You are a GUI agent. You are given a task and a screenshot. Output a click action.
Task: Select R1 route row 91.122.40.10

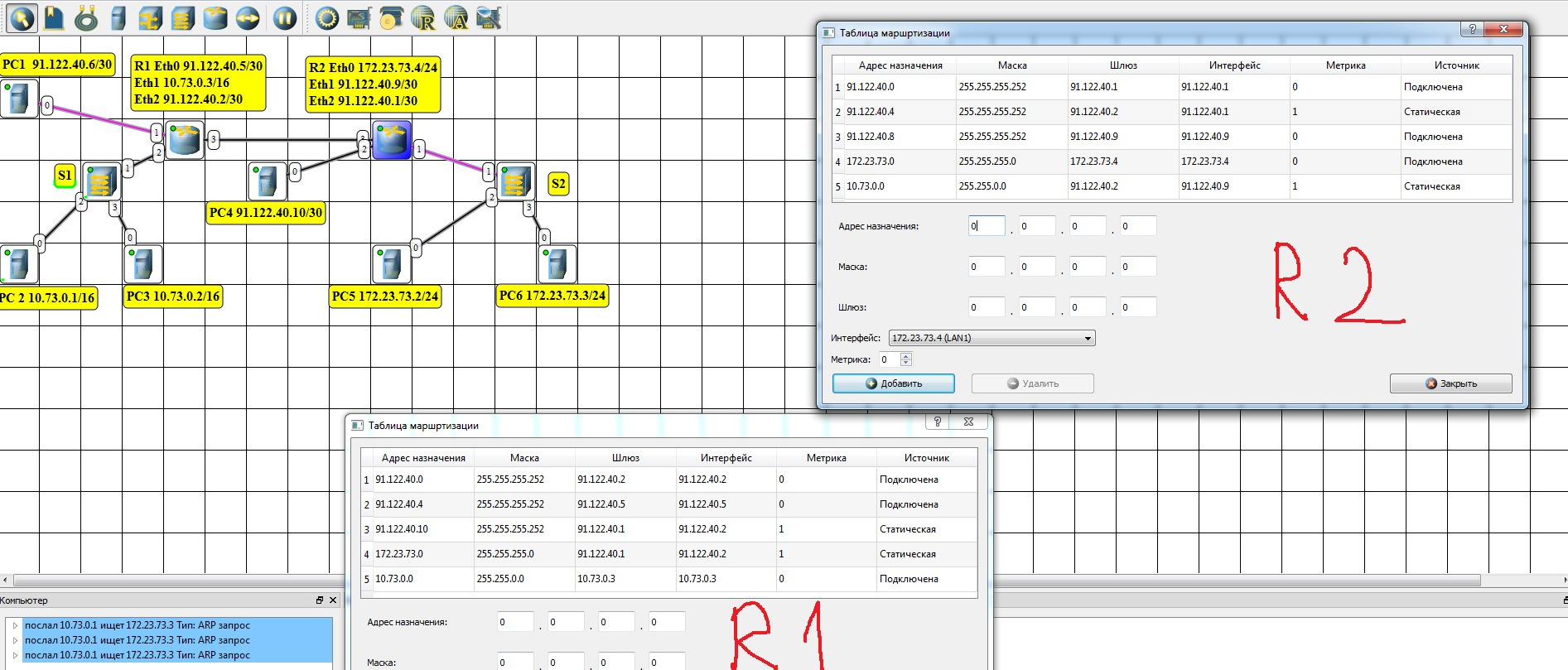click(669, 529)
